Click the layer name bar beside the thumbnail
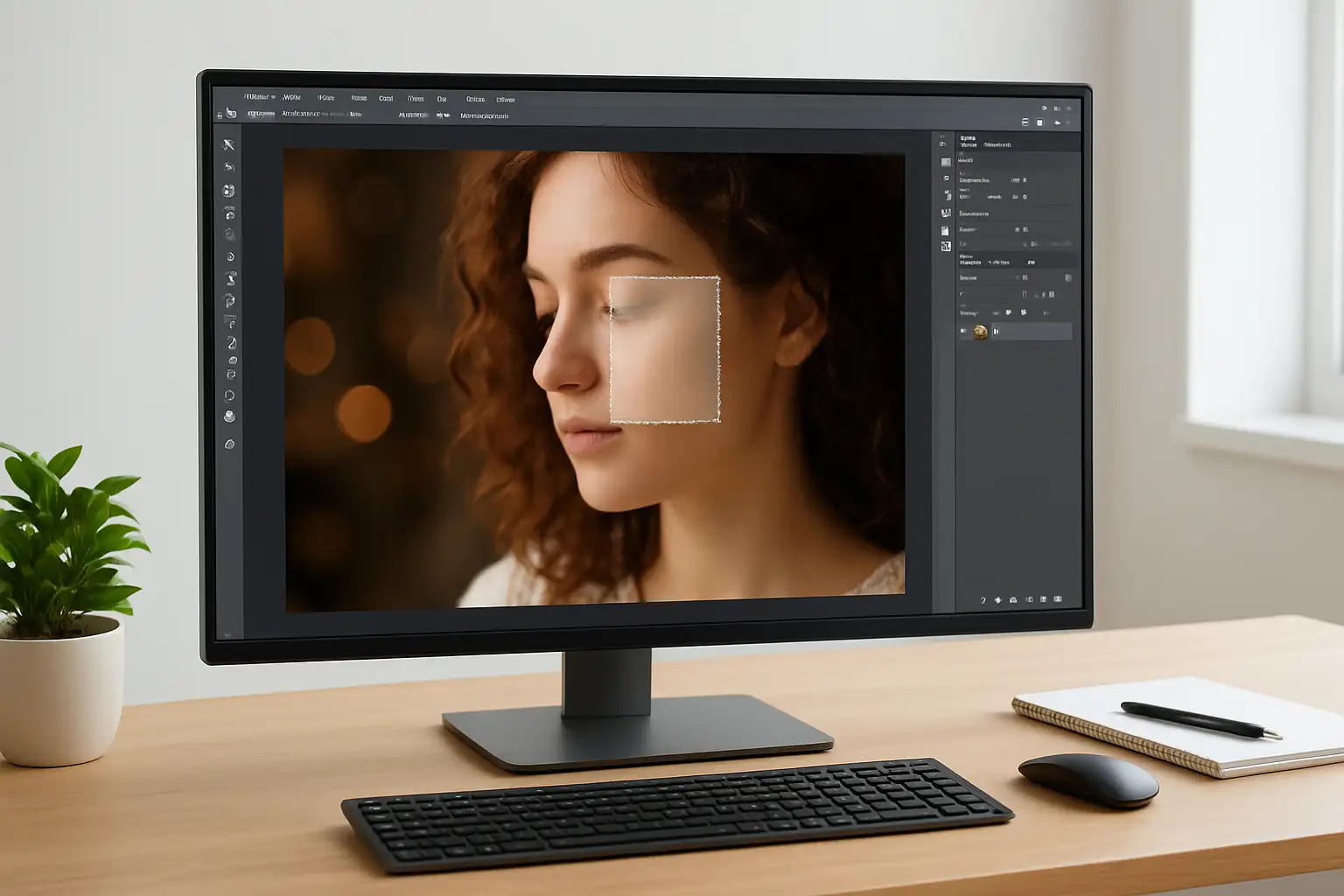Viewport: 1344px width, 896px height. (1031, 332)
